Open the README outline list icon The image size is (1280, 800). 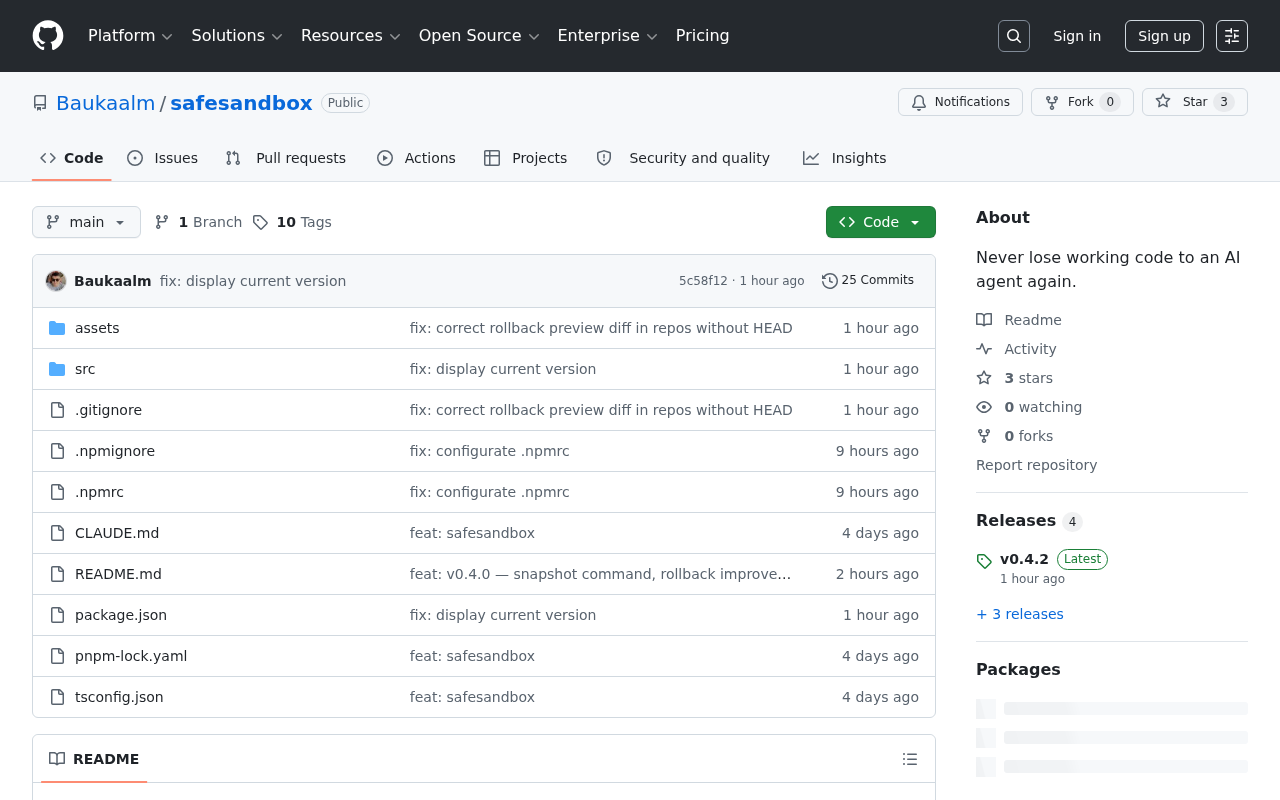[910, 759]
